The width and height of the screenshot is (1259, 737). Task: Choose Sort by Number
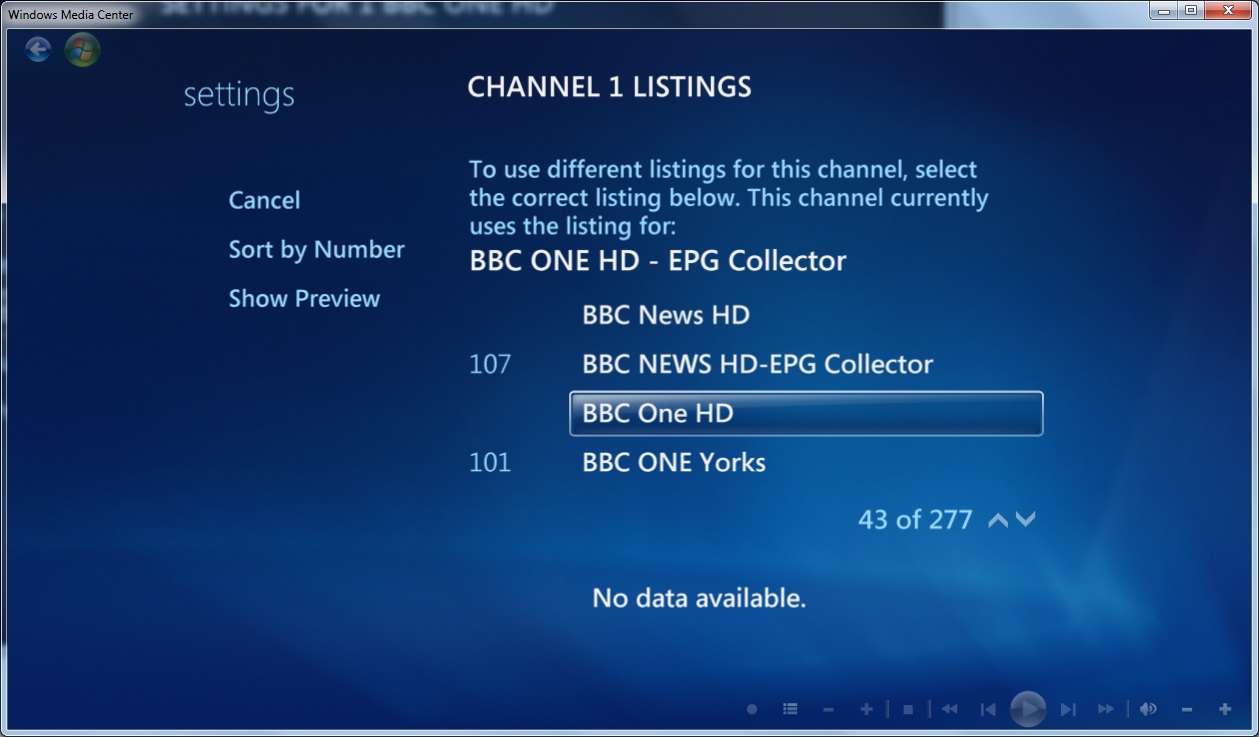[x=316, y=250]
